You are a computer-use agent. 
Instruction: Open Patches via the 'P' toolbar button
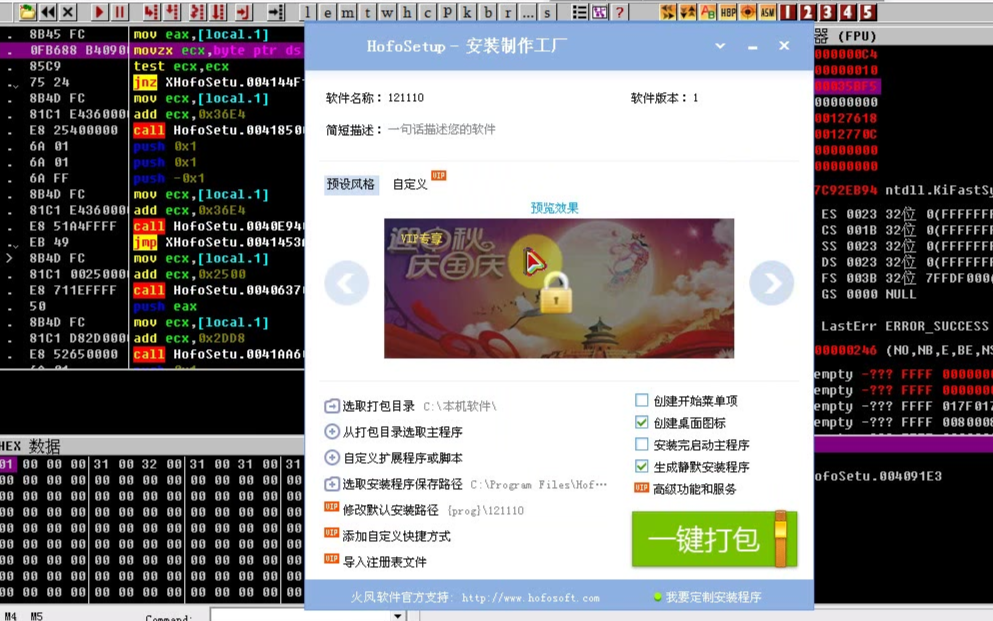pyautogui.click(x=447, y=11)
